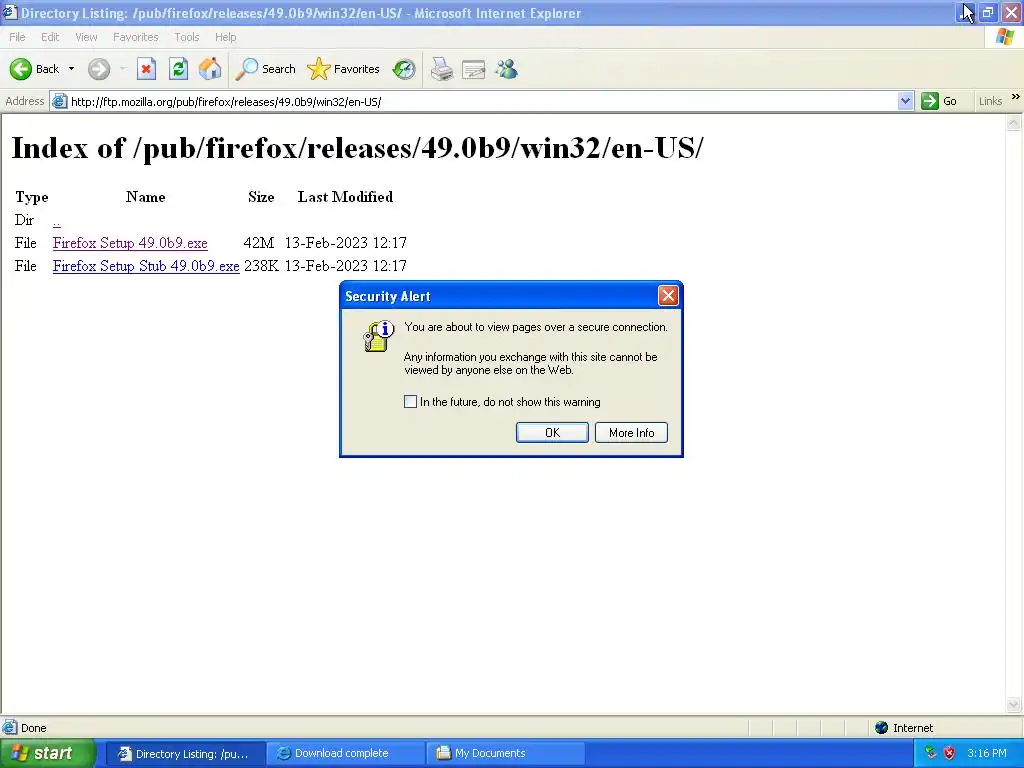Click the Internet zone globe icon
The image size is (1024, 768).
tap(882, 728)
